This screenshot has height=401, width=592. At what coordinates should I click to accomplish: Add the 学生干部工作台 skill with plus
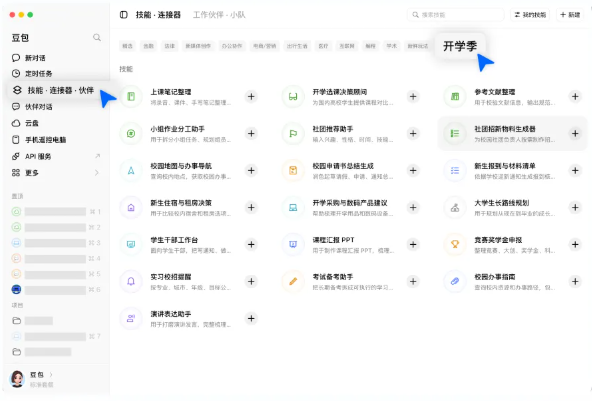tap(251, 245)
